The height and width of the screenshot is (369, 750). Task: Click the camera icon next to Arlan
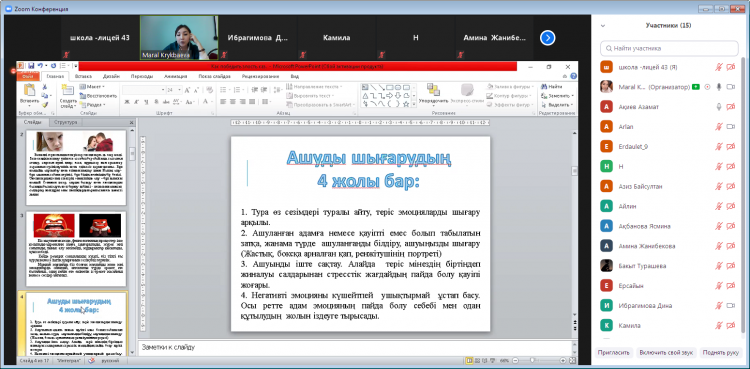(x=730, y=126)
